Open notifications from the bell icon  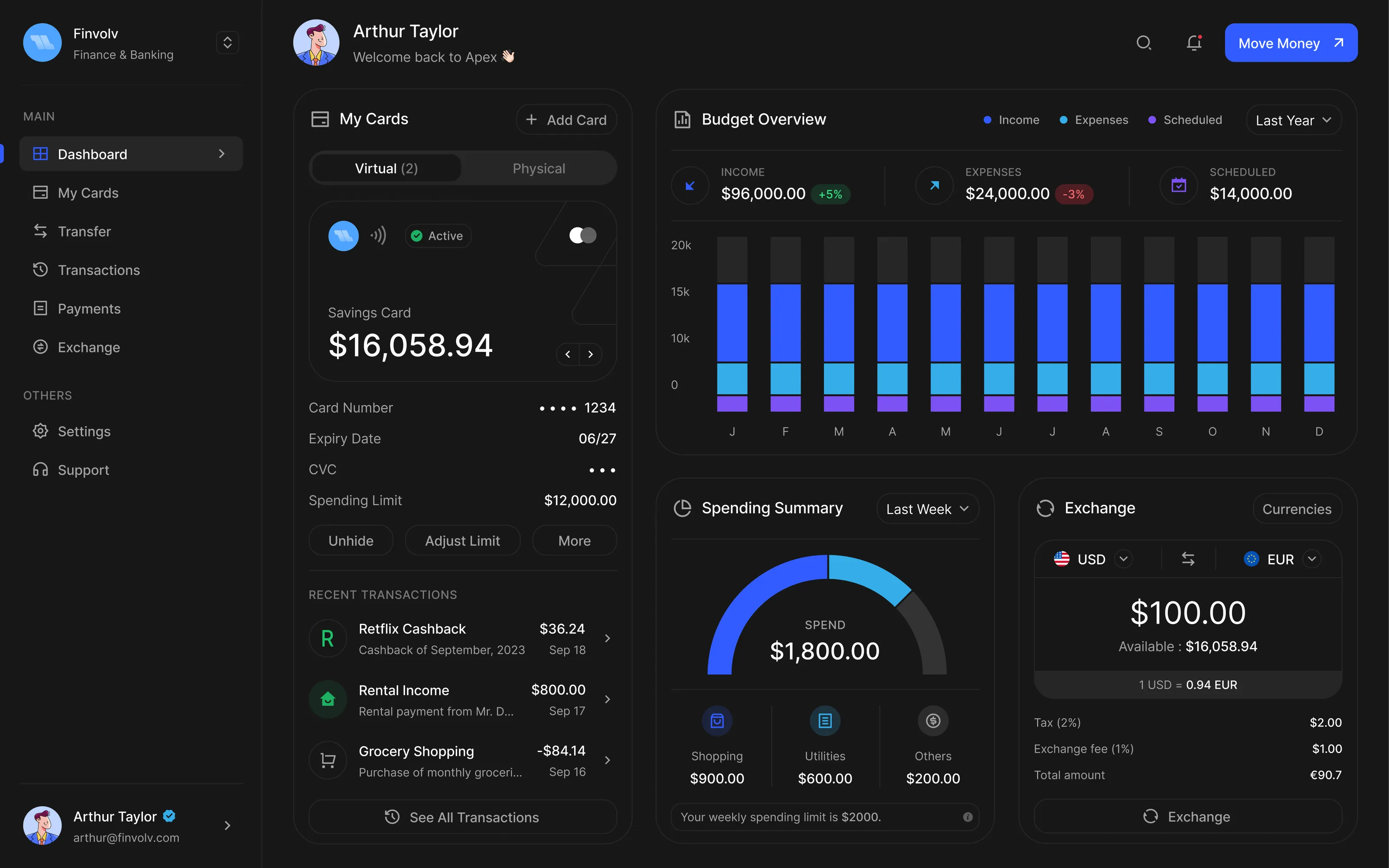[1195, 43]
